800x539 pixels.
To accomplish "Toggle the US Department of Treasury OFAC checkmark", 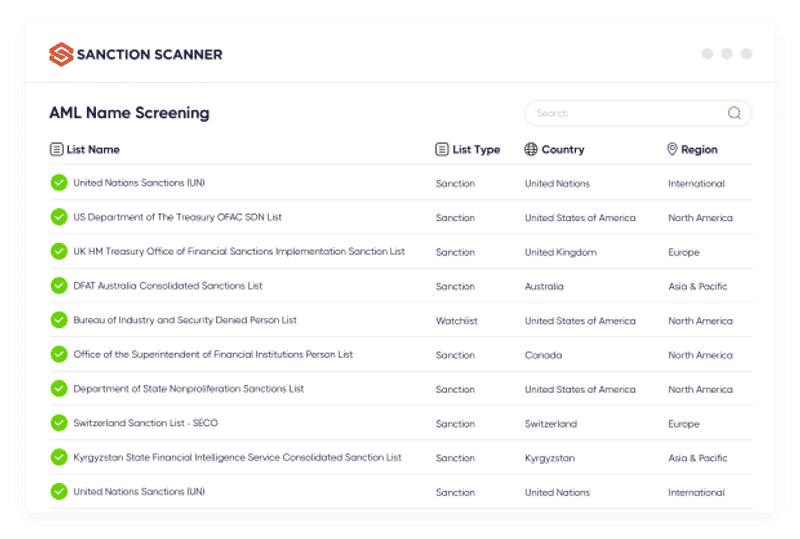I will point(59,217).
